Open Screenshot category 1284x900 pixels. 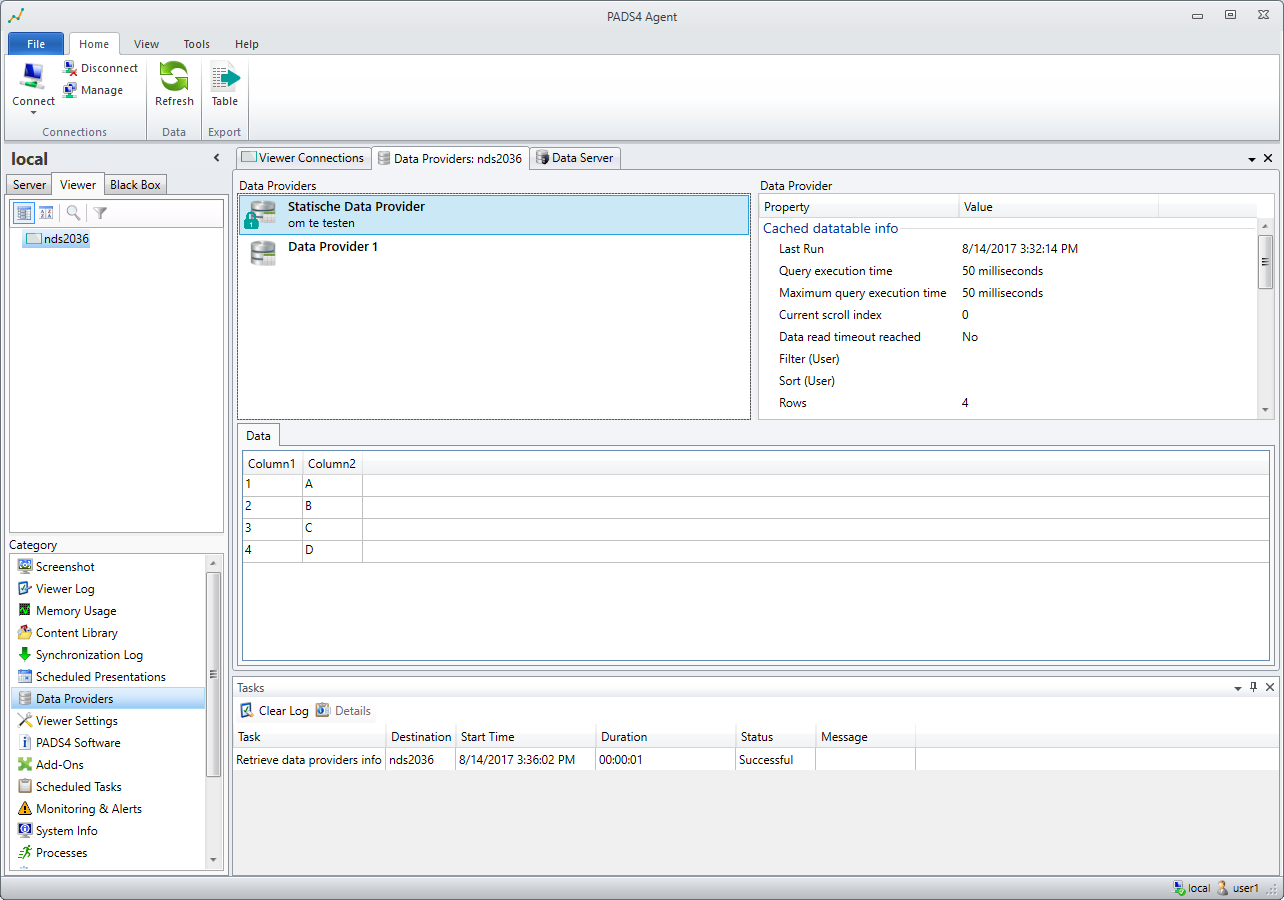coord(65,567)
